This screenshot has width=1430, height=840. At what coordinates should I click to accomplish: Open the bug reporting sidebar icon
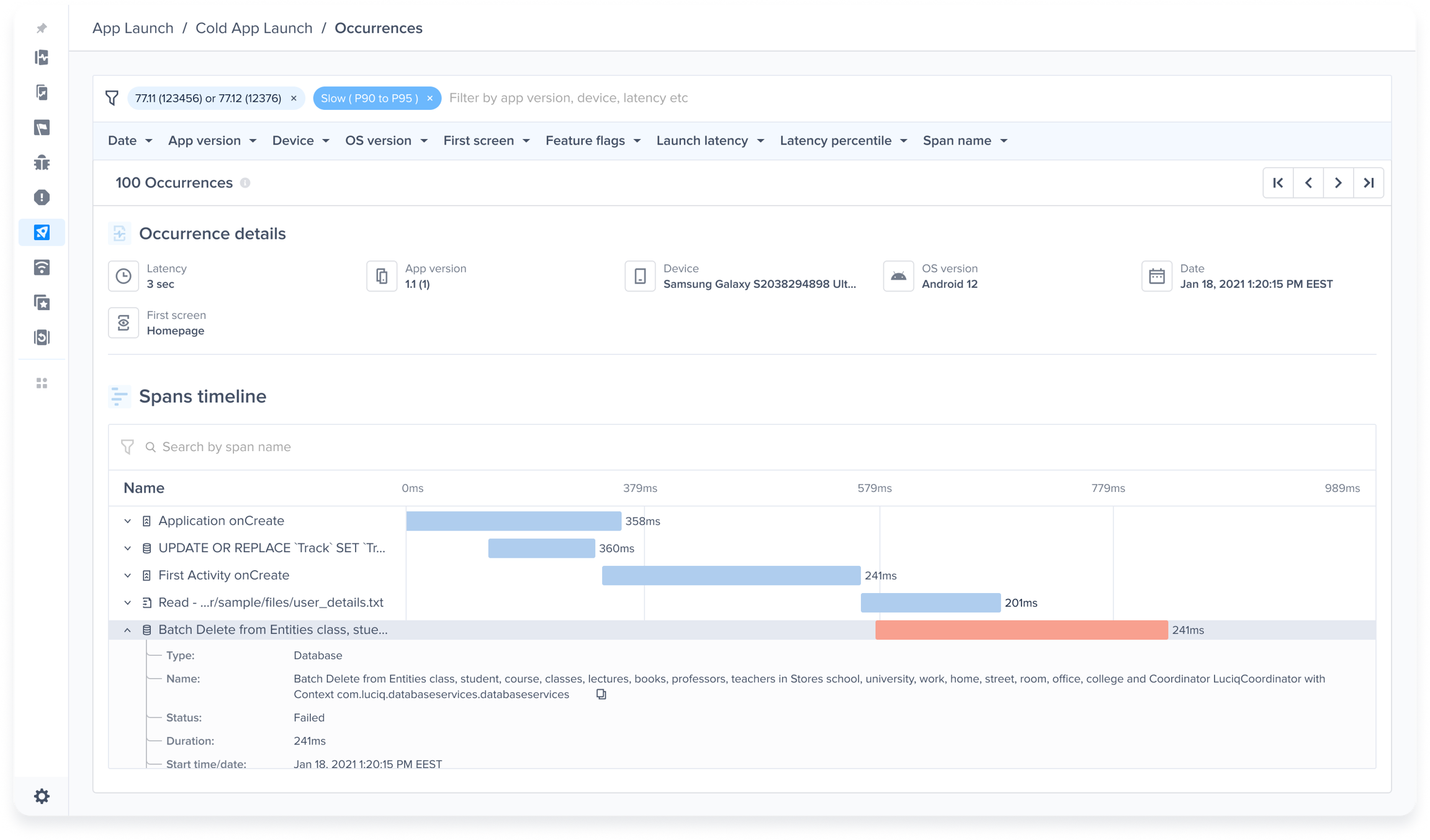tap(42, 163)
